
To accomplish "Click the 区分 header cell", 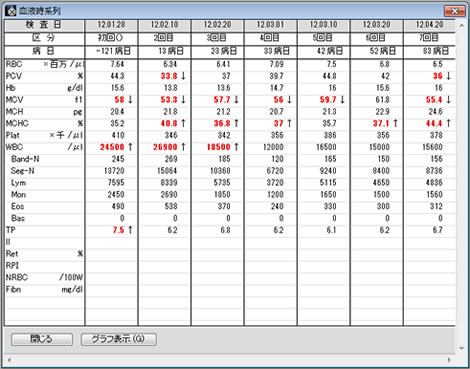I will 44,38.
